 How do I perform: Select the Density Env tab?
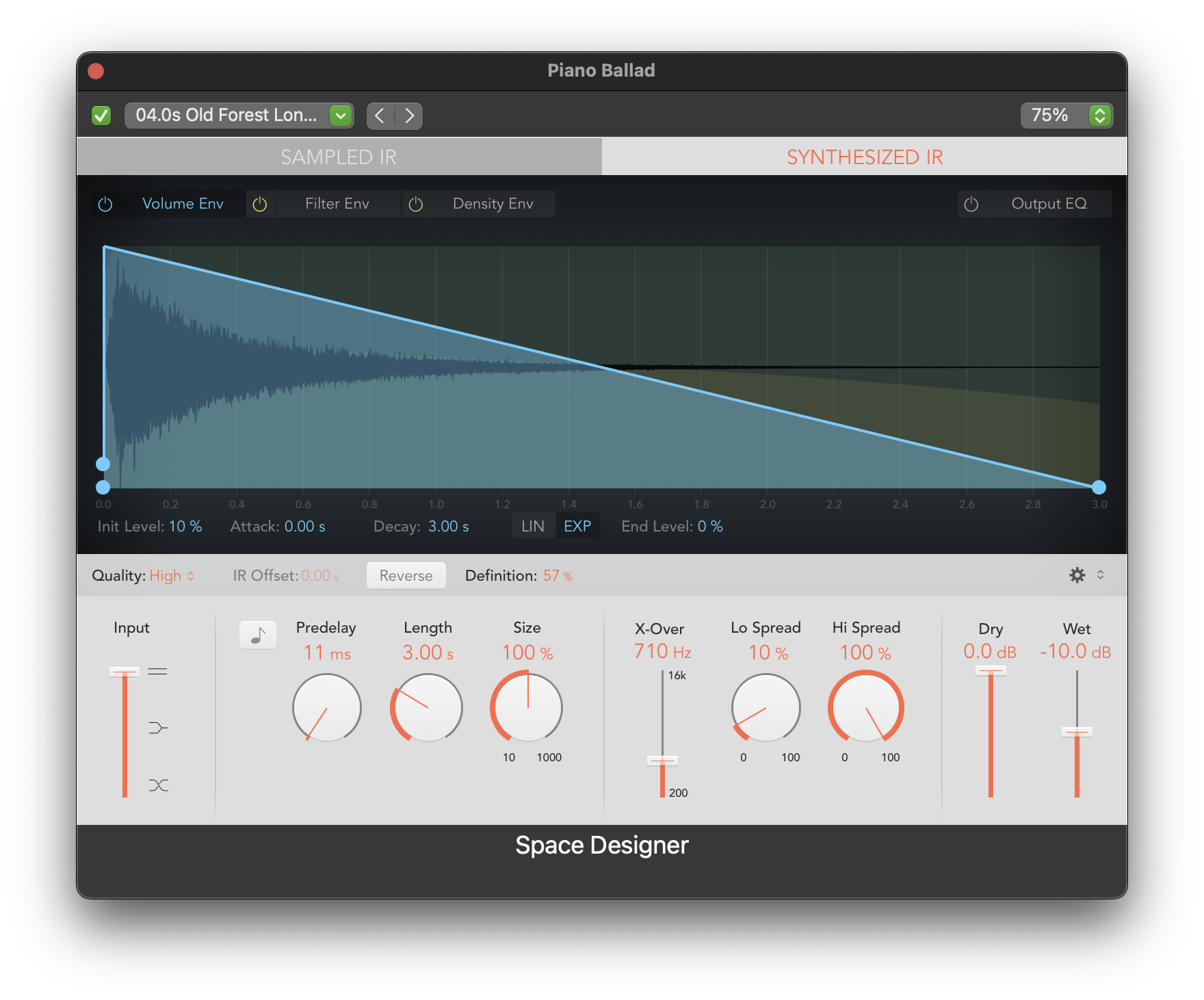tap(493, 204)
